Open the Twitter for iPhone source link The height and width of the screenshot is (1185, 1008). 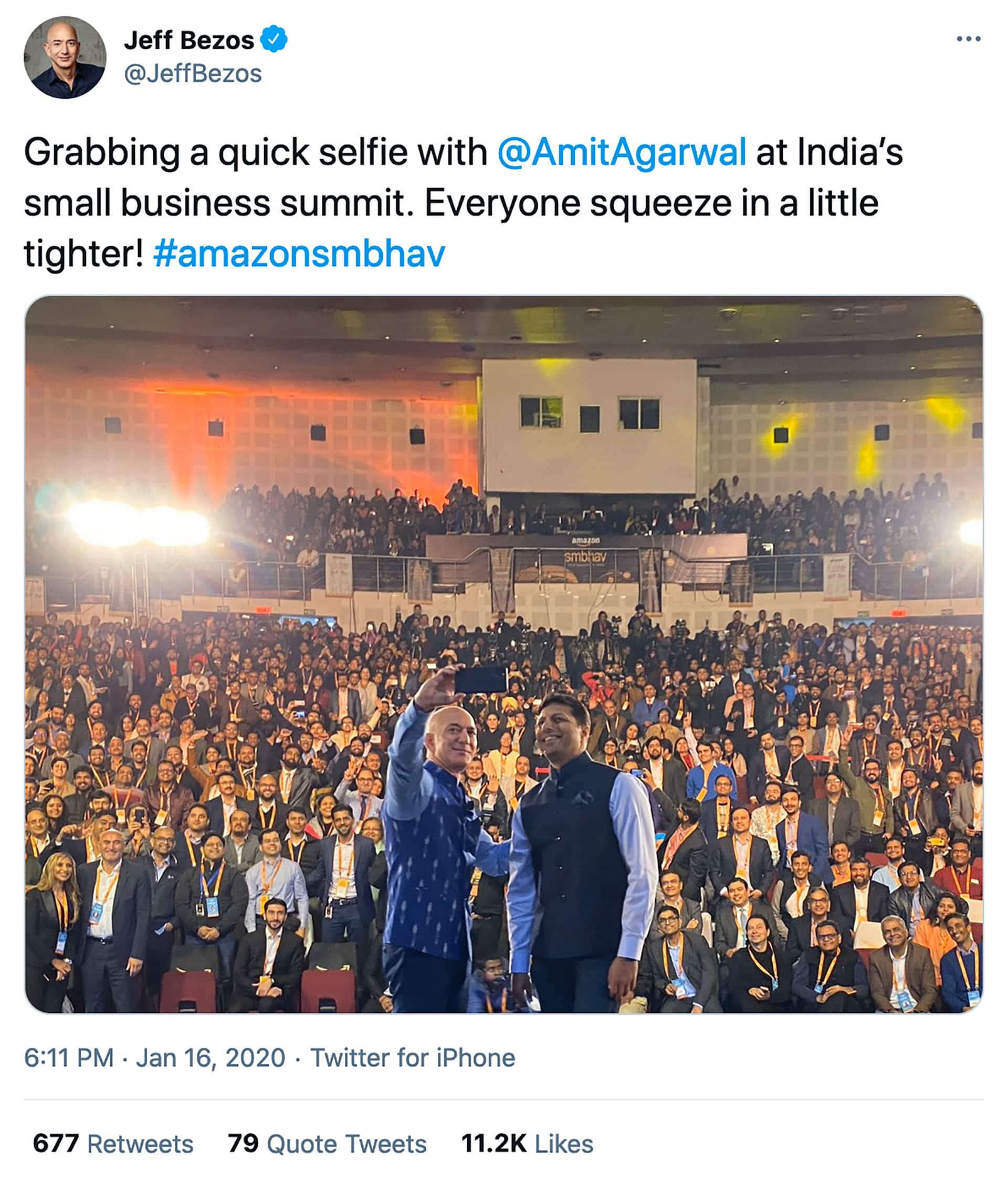click(x=413, y=1057)
